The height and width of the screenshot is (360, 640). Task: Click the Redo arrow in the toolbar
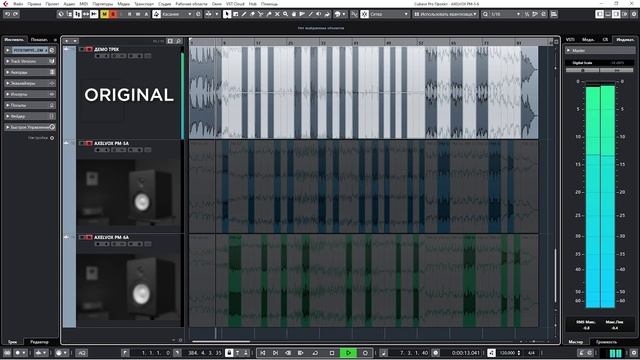[16, 14]
